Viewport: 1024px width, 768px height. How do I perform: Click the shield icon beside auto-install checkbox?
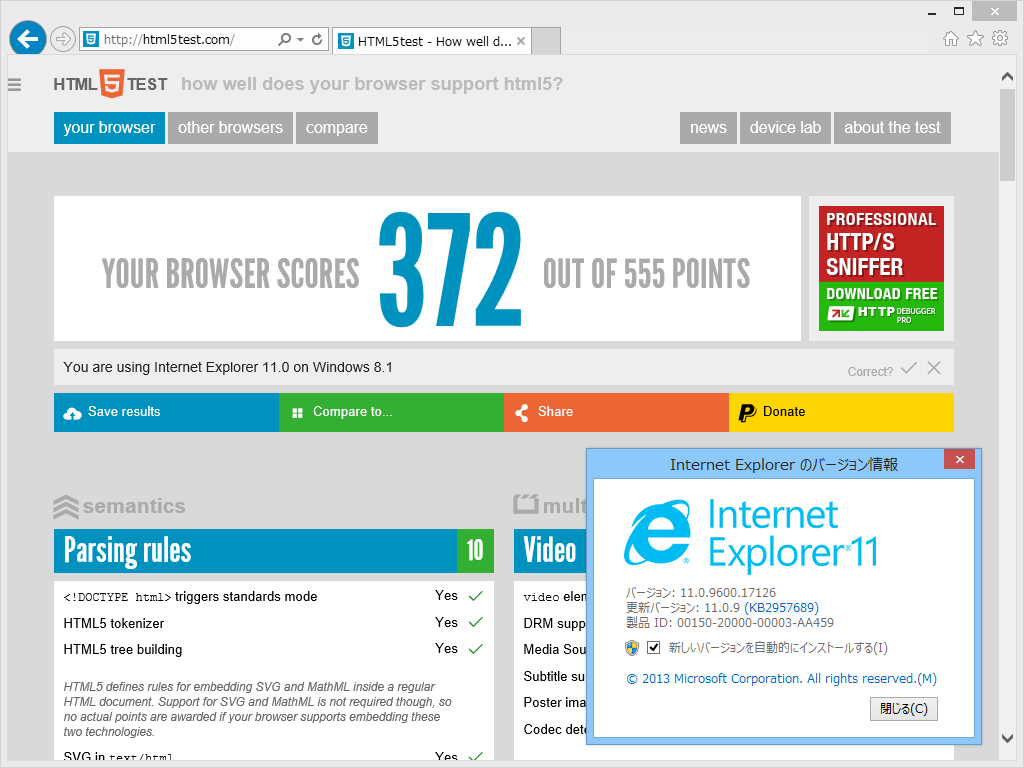click(x=632, y=648)
